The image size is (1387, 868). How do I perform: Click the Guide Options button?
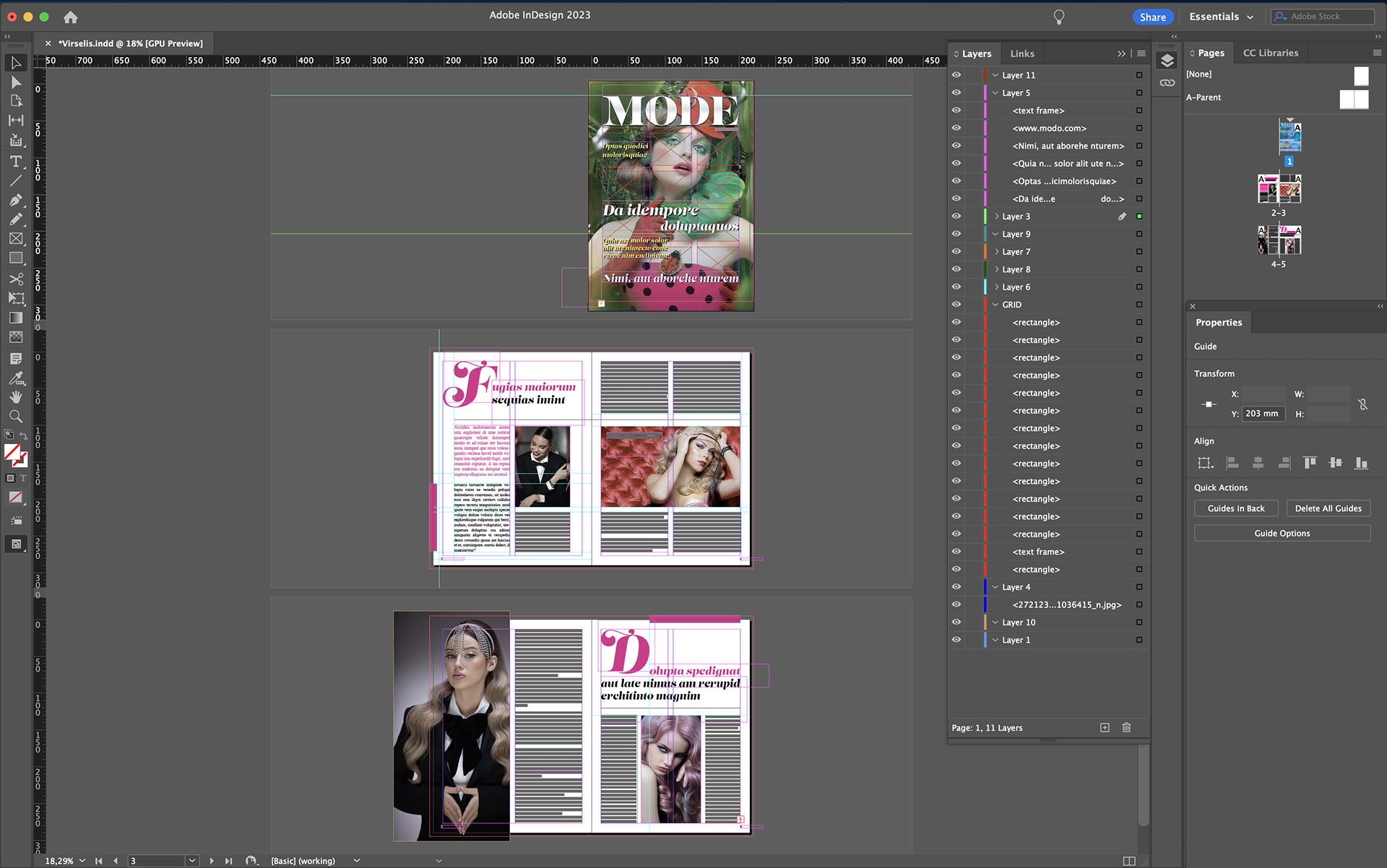[x=1282, y=534]
